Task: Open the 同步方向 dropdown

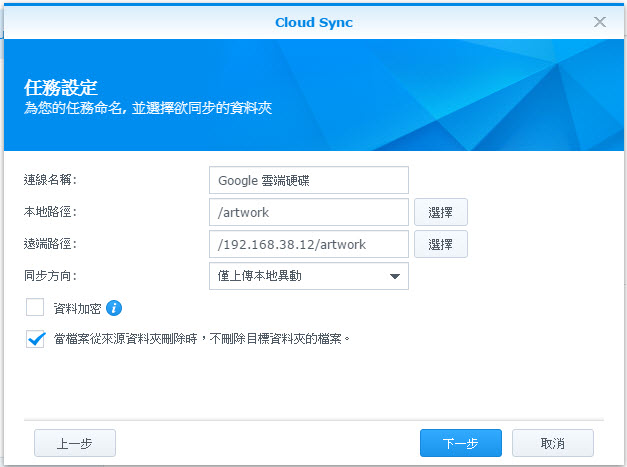Action: click(x=310, y=276)
